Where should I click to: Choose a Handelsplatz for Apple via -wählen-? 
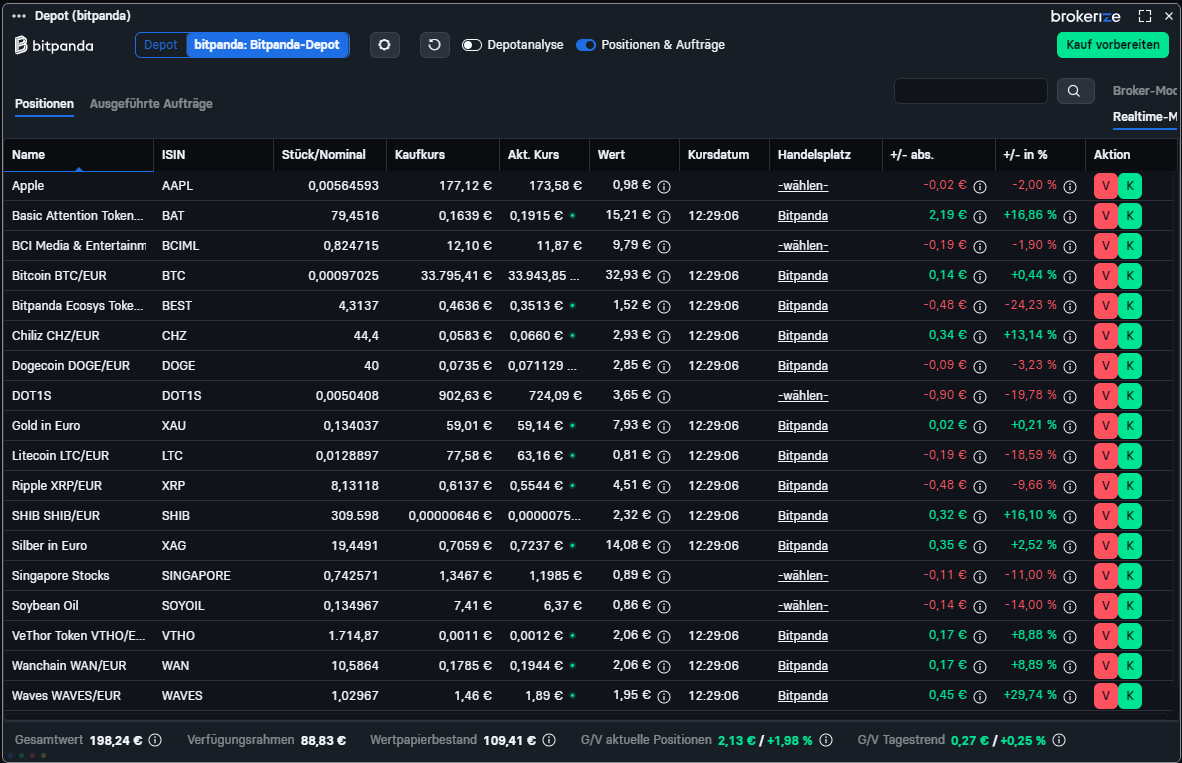pyautogui.click(x=803, y=186)
